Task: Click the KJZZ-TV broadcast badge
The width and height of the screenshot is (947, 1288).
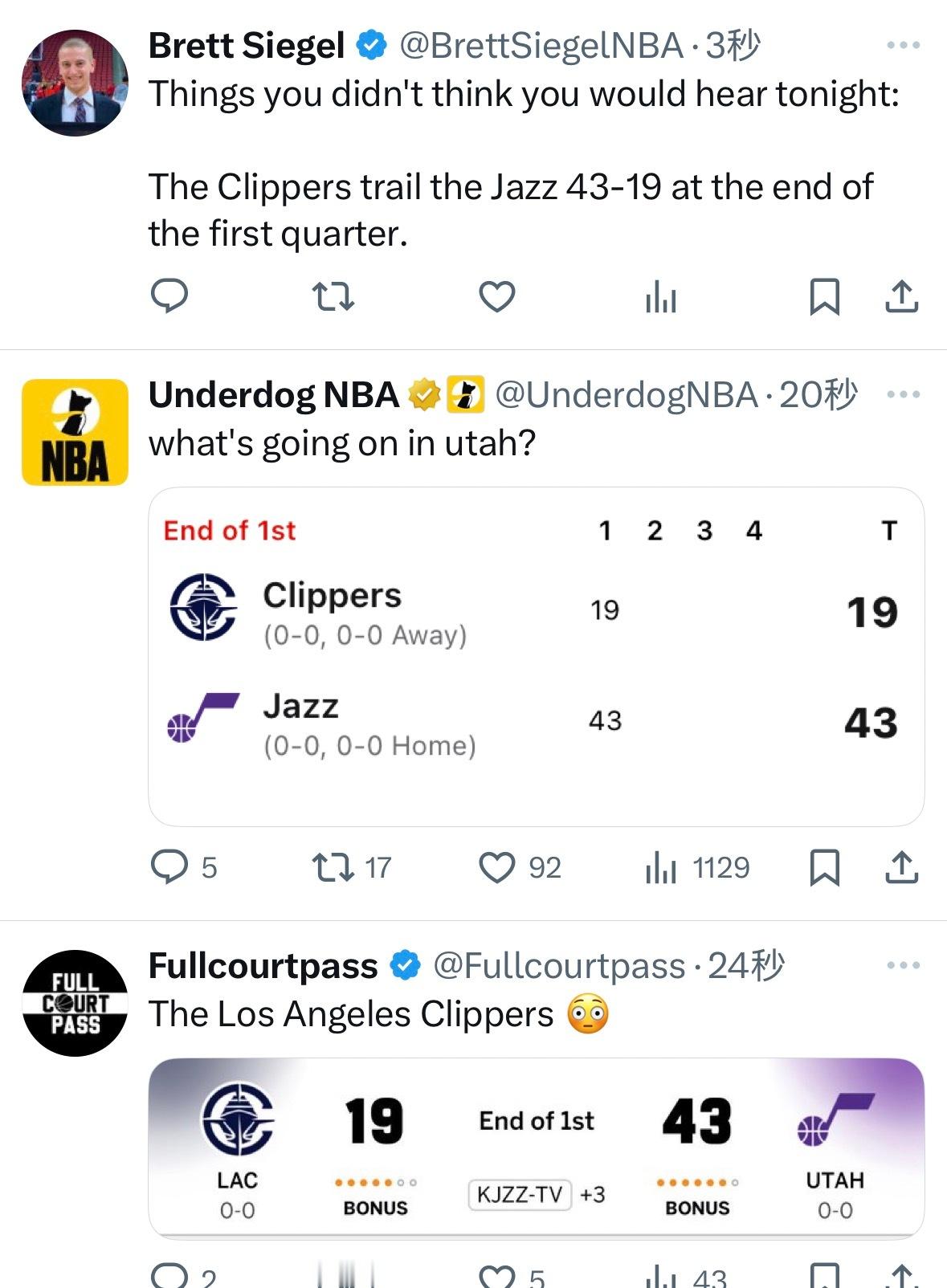Action: (520, 1194)
